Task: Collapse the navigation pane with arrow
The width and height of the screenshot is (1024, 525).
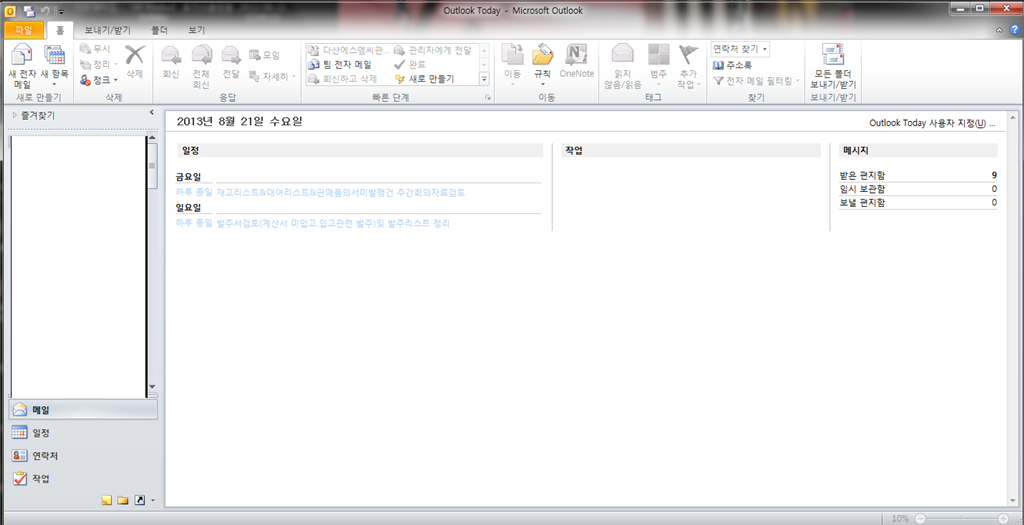Action: [x=152, y=113]
